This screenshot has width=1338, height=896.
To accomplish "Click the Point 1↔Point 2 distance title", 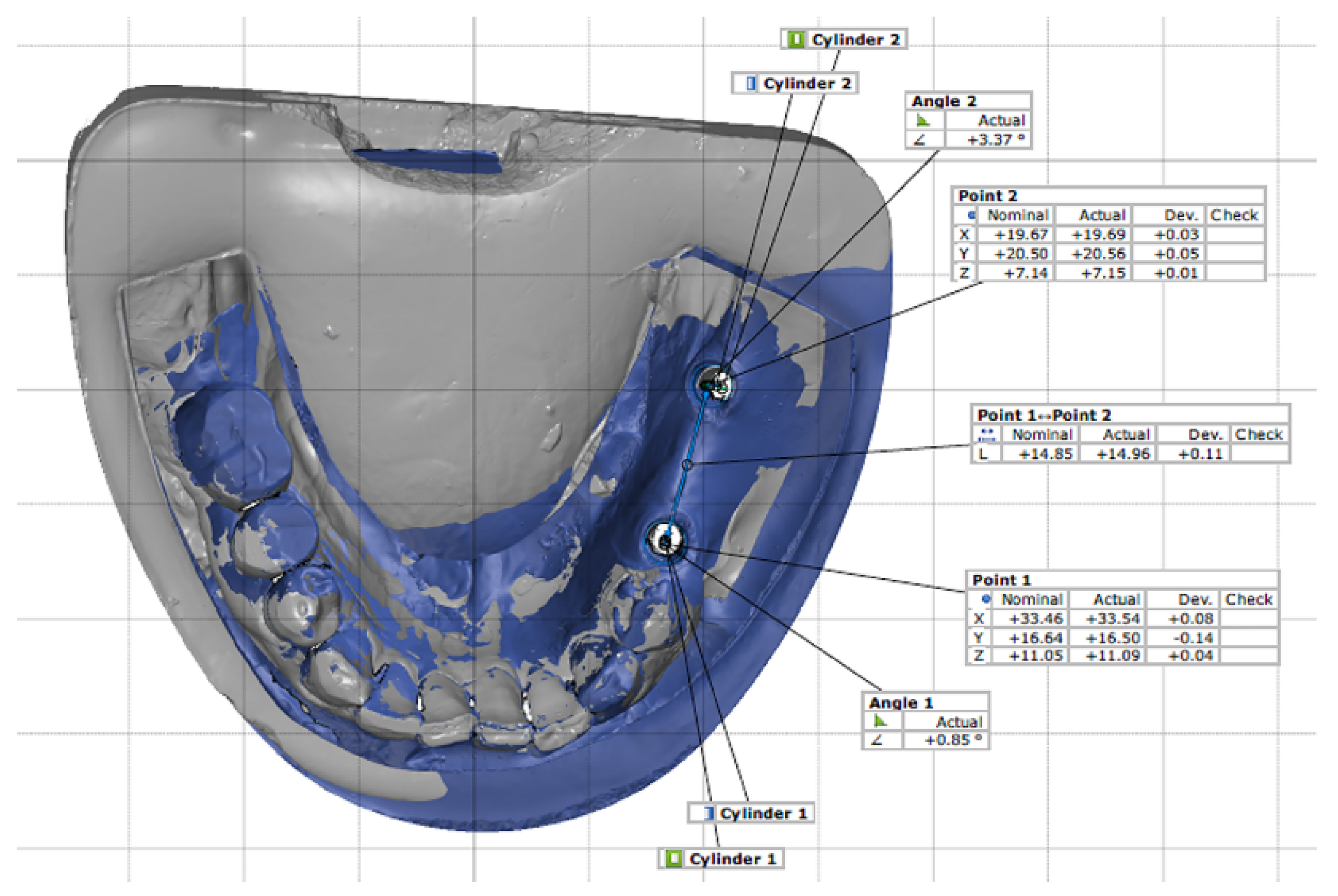I will pyautogui.click(x=1043, y=415).
